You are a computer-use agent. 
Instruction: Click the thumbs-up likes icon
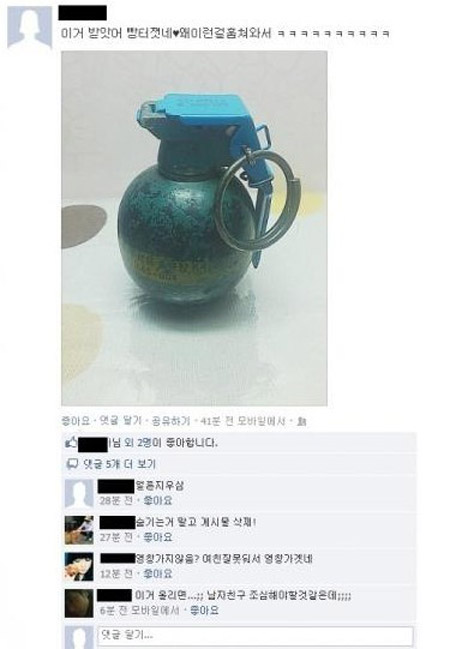pos(71,443)
